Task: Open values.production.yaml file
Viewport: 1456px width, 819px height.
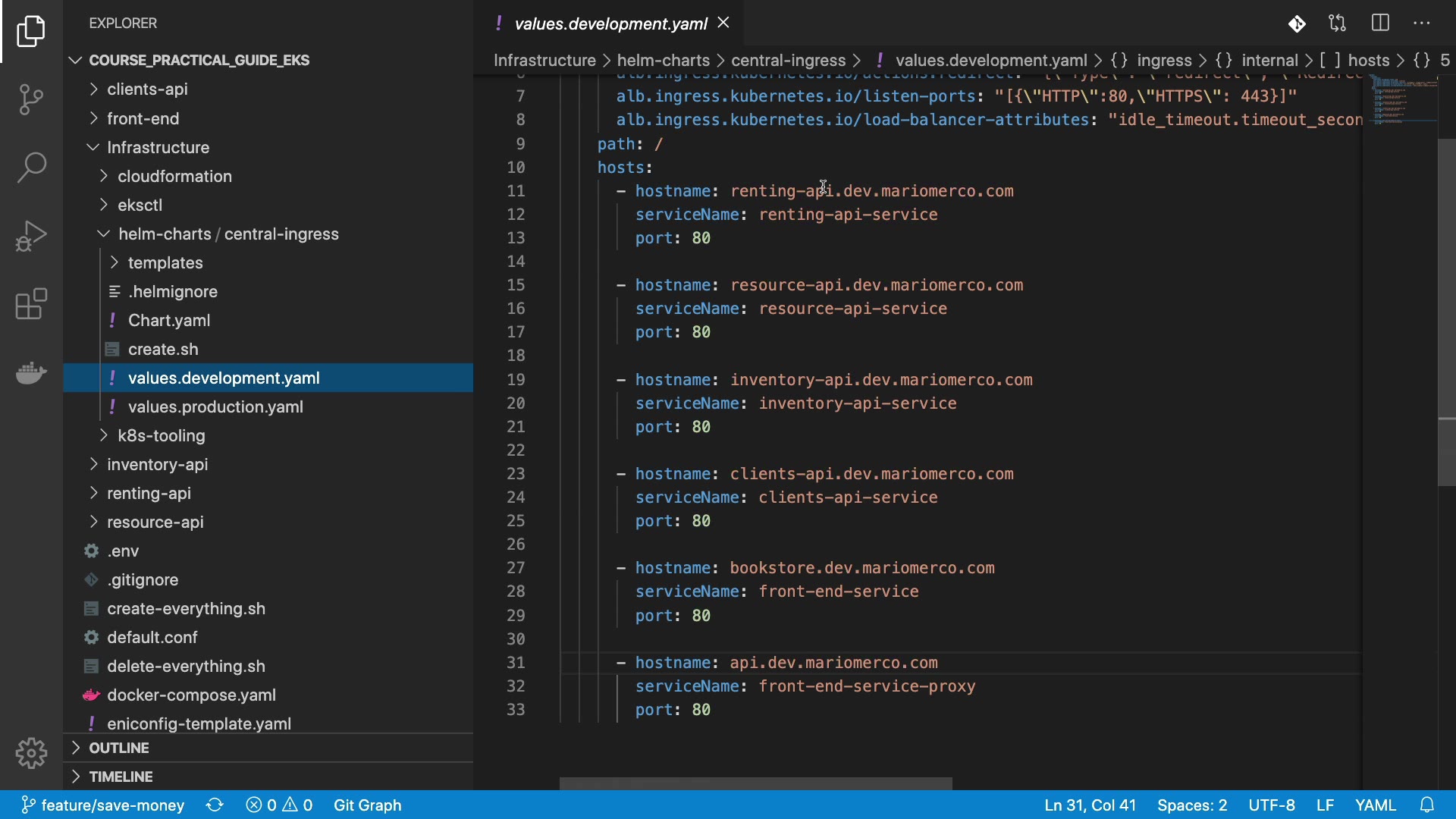Action: 215,407
